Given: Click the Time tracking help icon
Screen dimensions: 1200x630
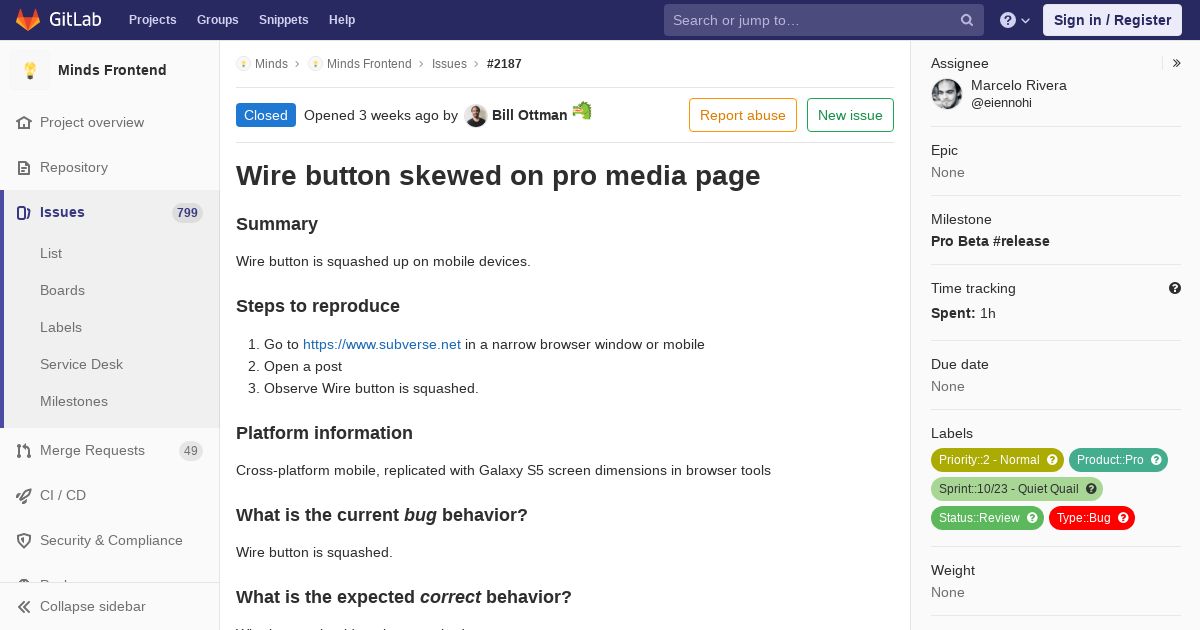Looking at the screenshot, I should 1175,288.
